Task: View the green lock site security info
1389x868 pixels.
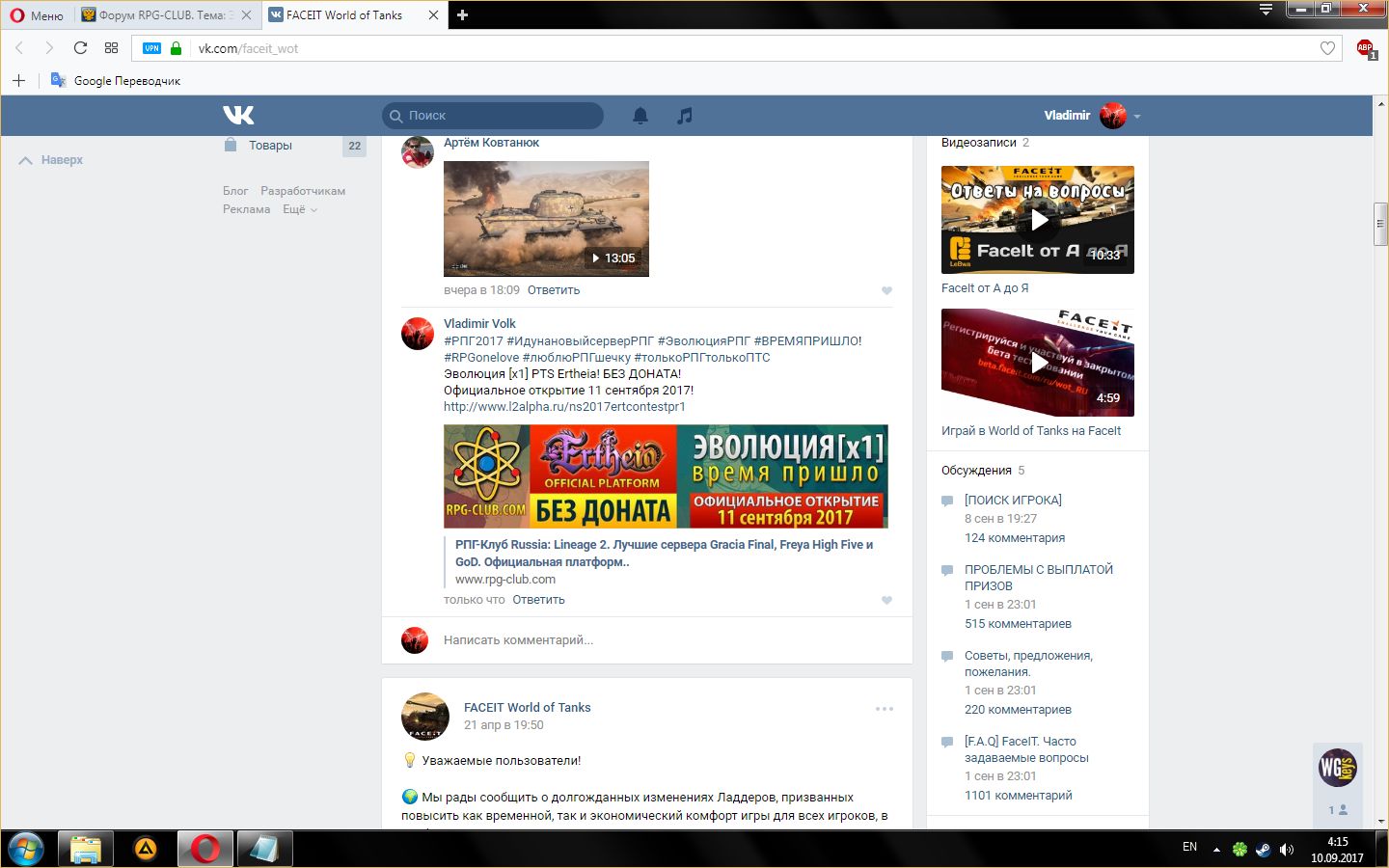Action: point(176,48)
